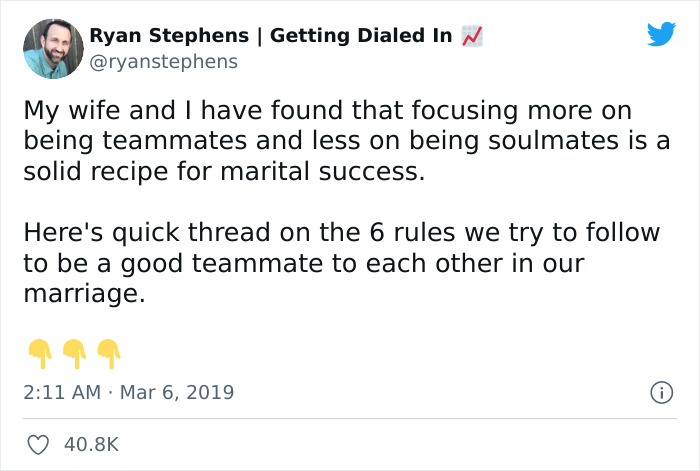Click the tweet info icon
700x471 pixels.
tap(660, 393)
